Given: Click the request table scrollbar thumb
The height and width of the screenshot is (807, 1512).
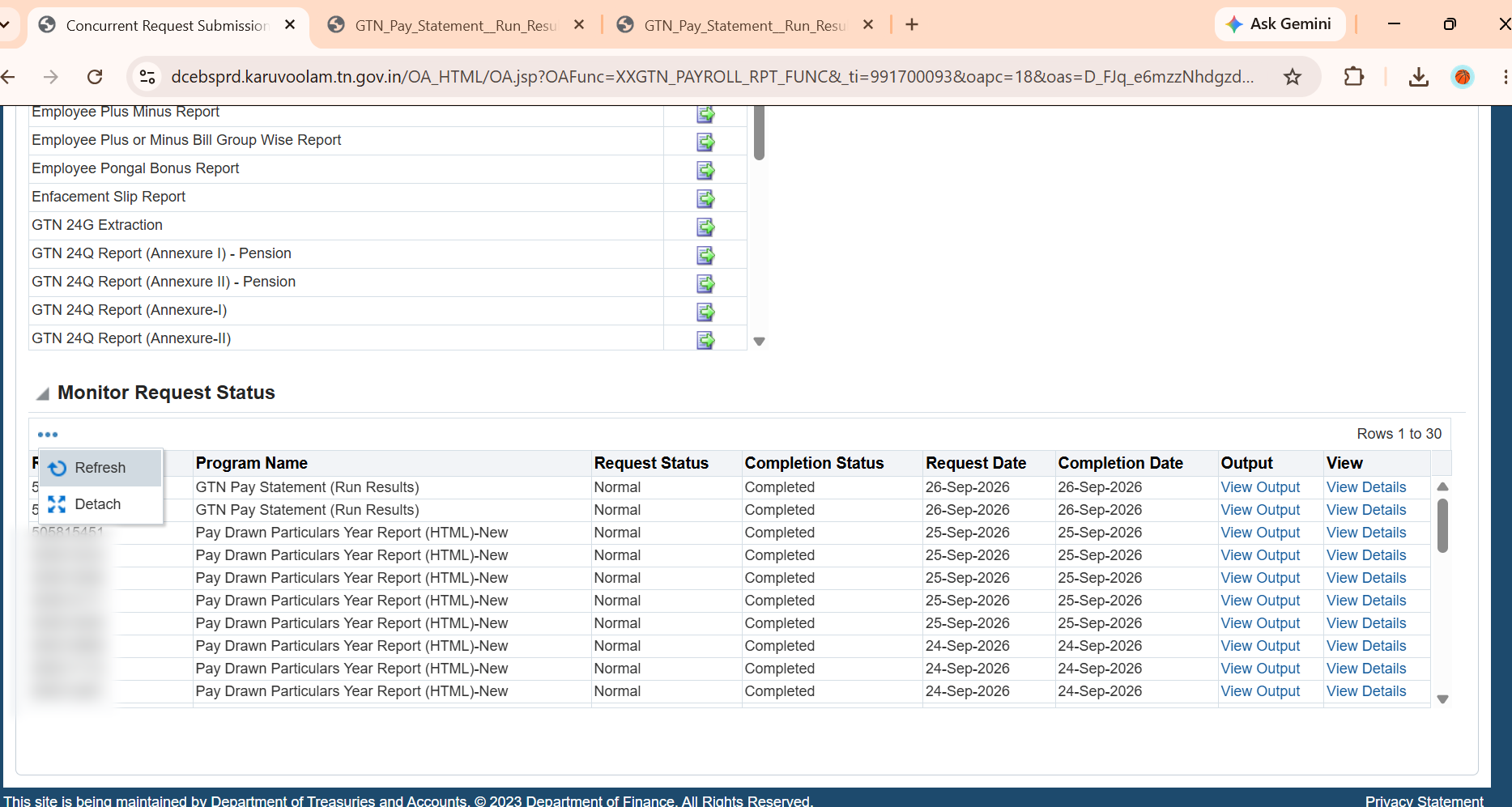Looking at the screenshot, I should coord(1442,525).
